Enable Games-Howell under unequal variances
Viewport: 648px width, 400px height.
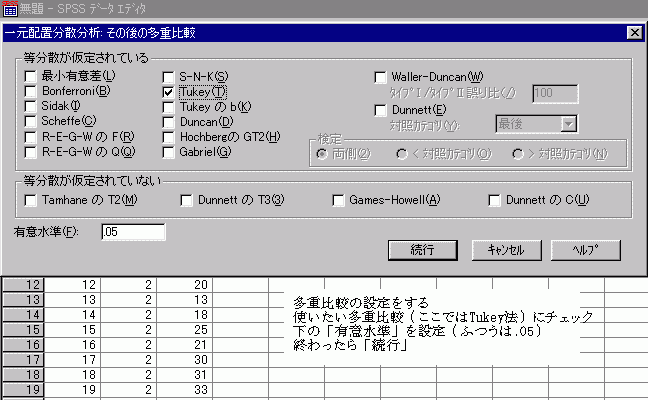click(337, 201)
